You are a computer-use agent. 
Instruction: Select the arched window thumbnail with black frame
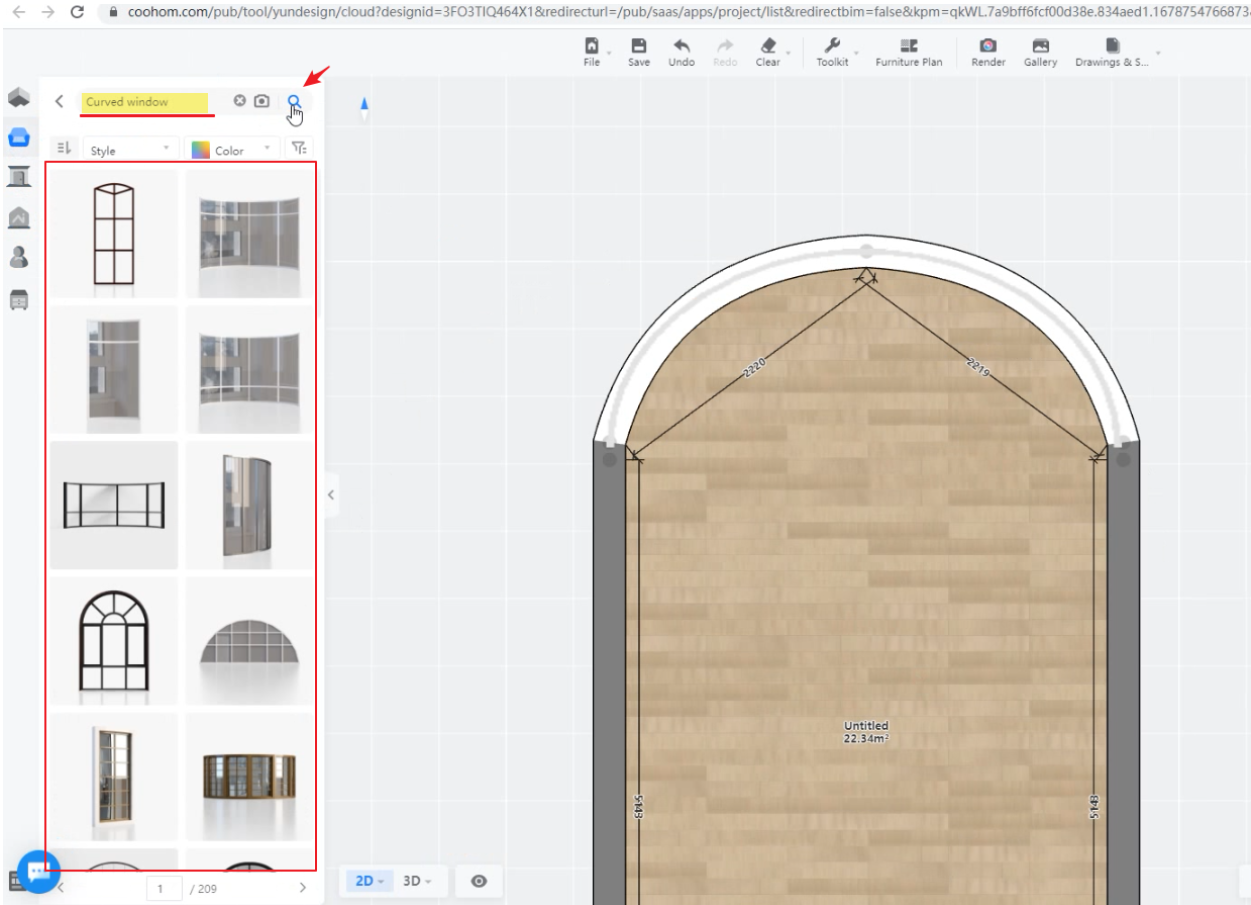[113, 640]
